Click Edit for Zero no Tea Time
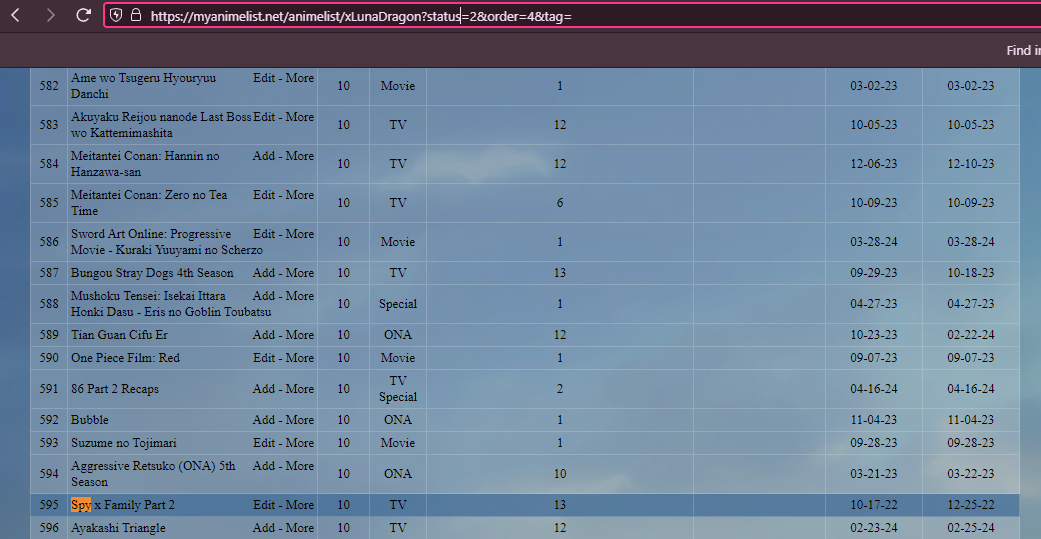The image size is (1041, 539). pos(264,195)
